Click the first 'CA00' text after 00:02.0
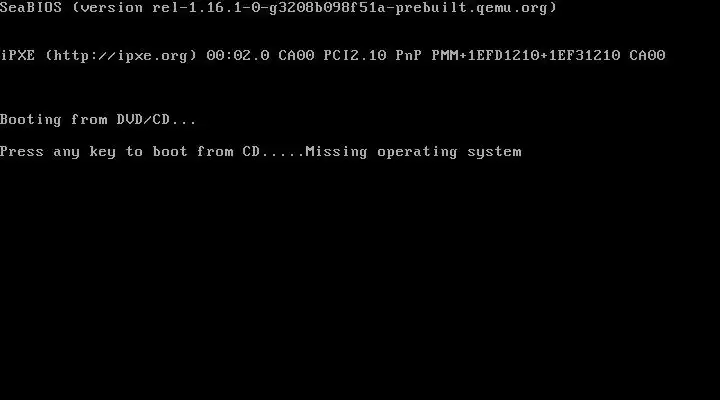This screenshot has height=400, width=720. [x=296, y=55]
